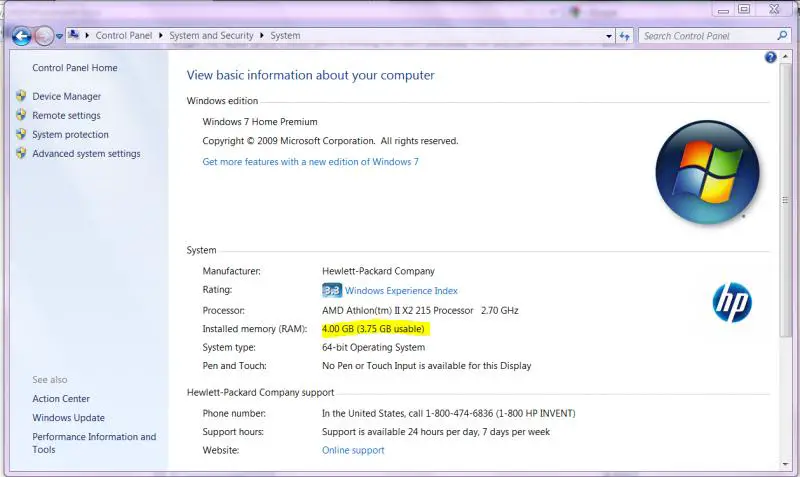The width and height of the screenshot is (800, 477).
Task: Close the System window
Action: pos(774,9)
